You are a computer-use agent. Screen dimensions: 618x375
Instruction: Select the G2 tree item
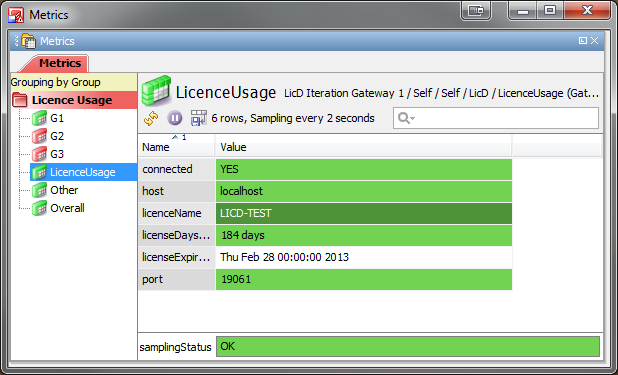click(x=57, y=136)
